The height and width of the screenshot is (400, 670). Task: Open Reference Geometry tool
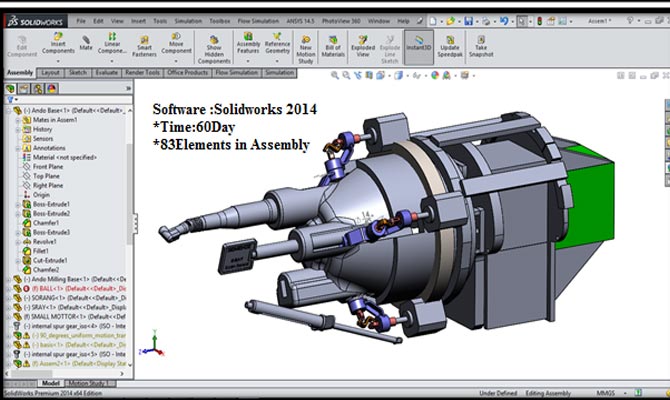(x=277, y=43)
